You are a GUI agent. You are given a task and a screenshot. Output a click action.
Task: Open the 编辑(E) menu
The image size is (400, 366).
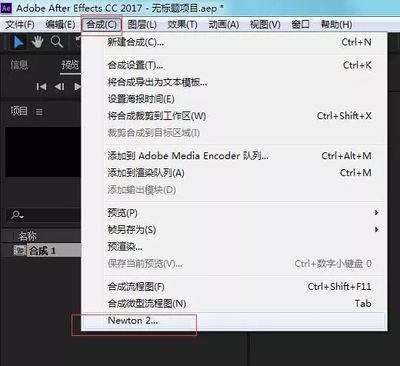click(x=60, y=24)
